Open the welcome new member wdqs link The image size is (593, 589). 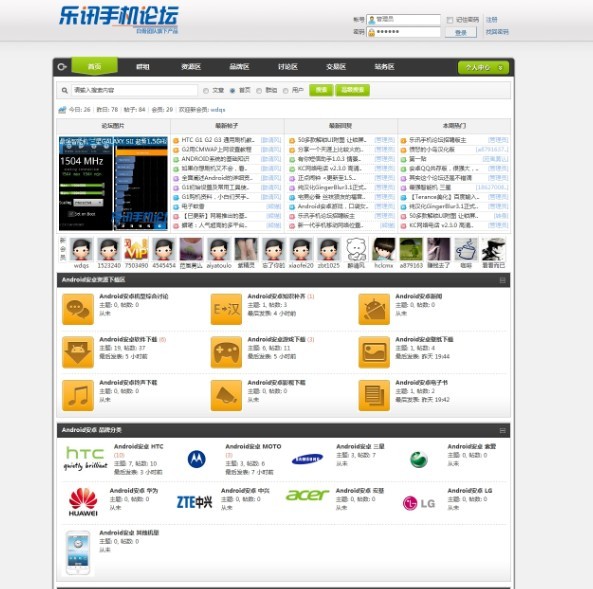tap(218, 110)
